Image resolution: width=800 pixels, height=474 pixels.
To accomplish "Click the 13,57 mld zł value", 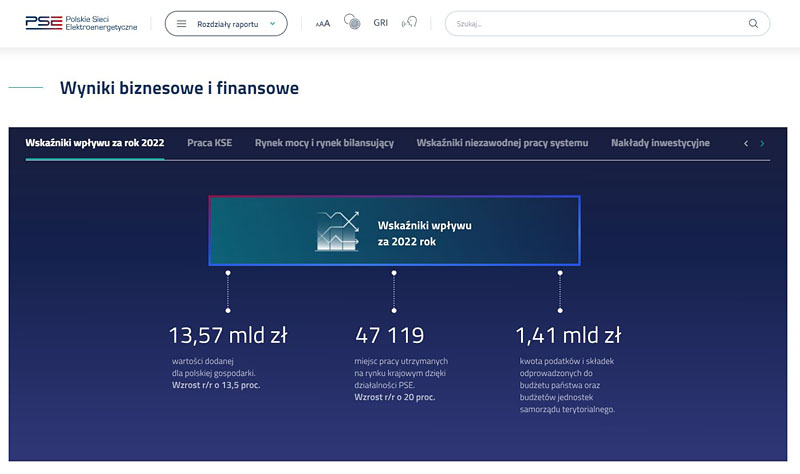I will (228, 336).
